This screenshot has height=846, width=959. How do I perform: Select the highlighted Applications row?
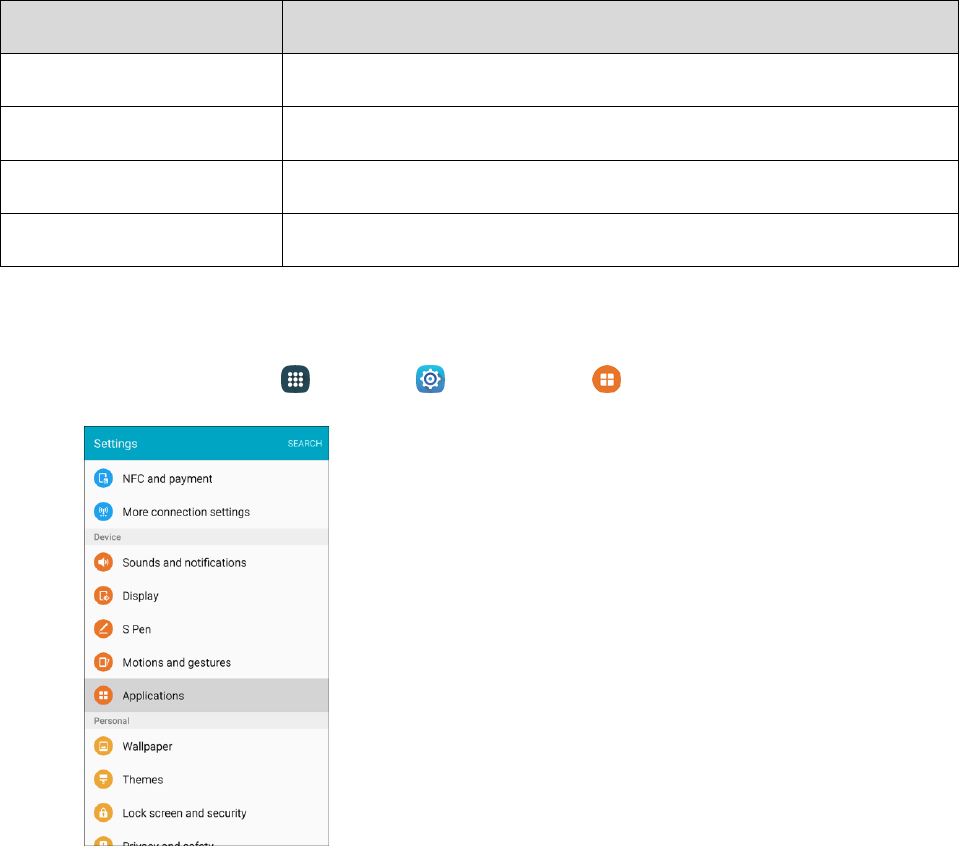coord(207,696)
